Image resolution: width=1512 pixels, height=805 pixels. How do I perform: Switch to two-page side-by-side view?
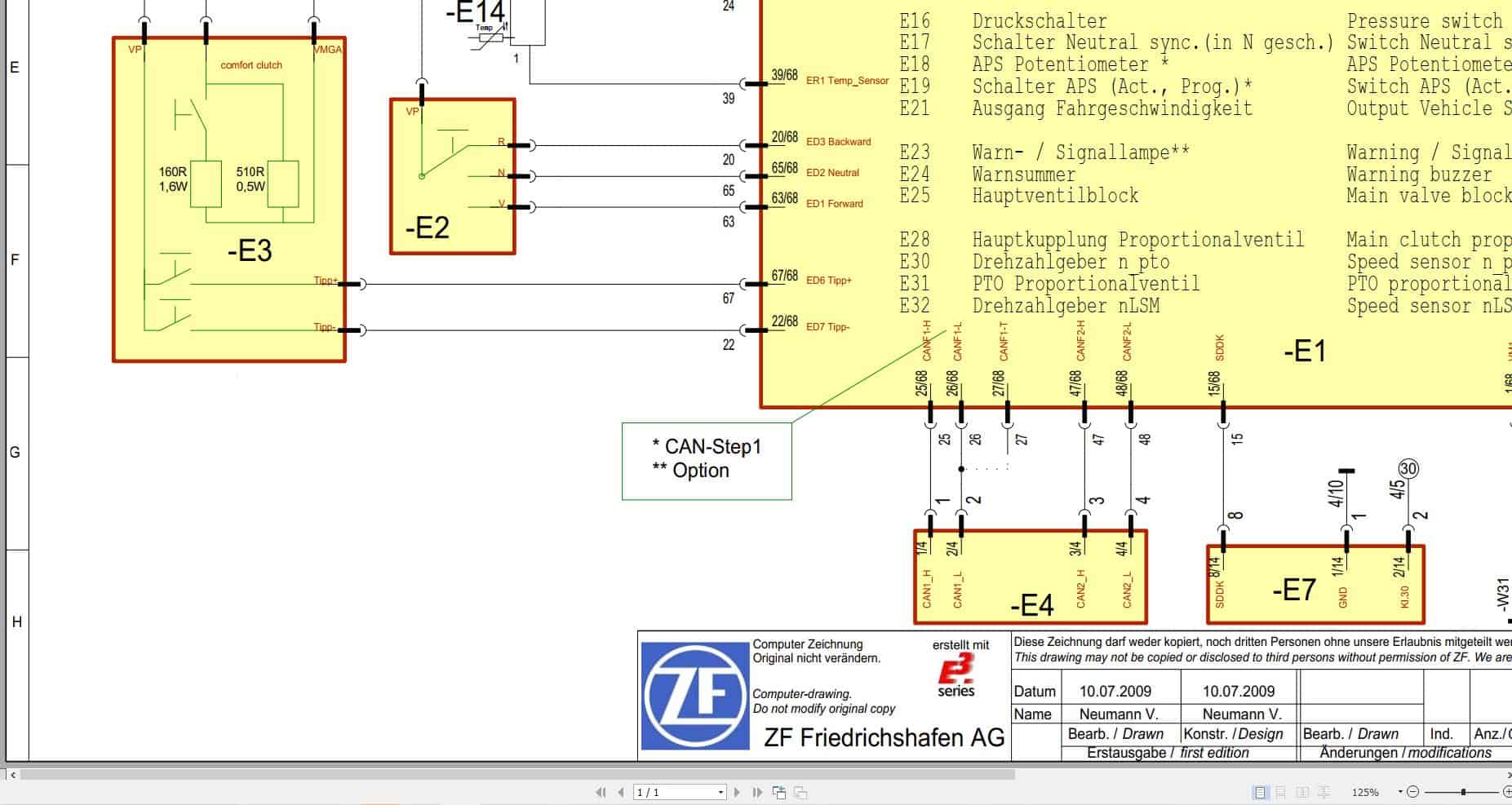[x=1302, y=790]
